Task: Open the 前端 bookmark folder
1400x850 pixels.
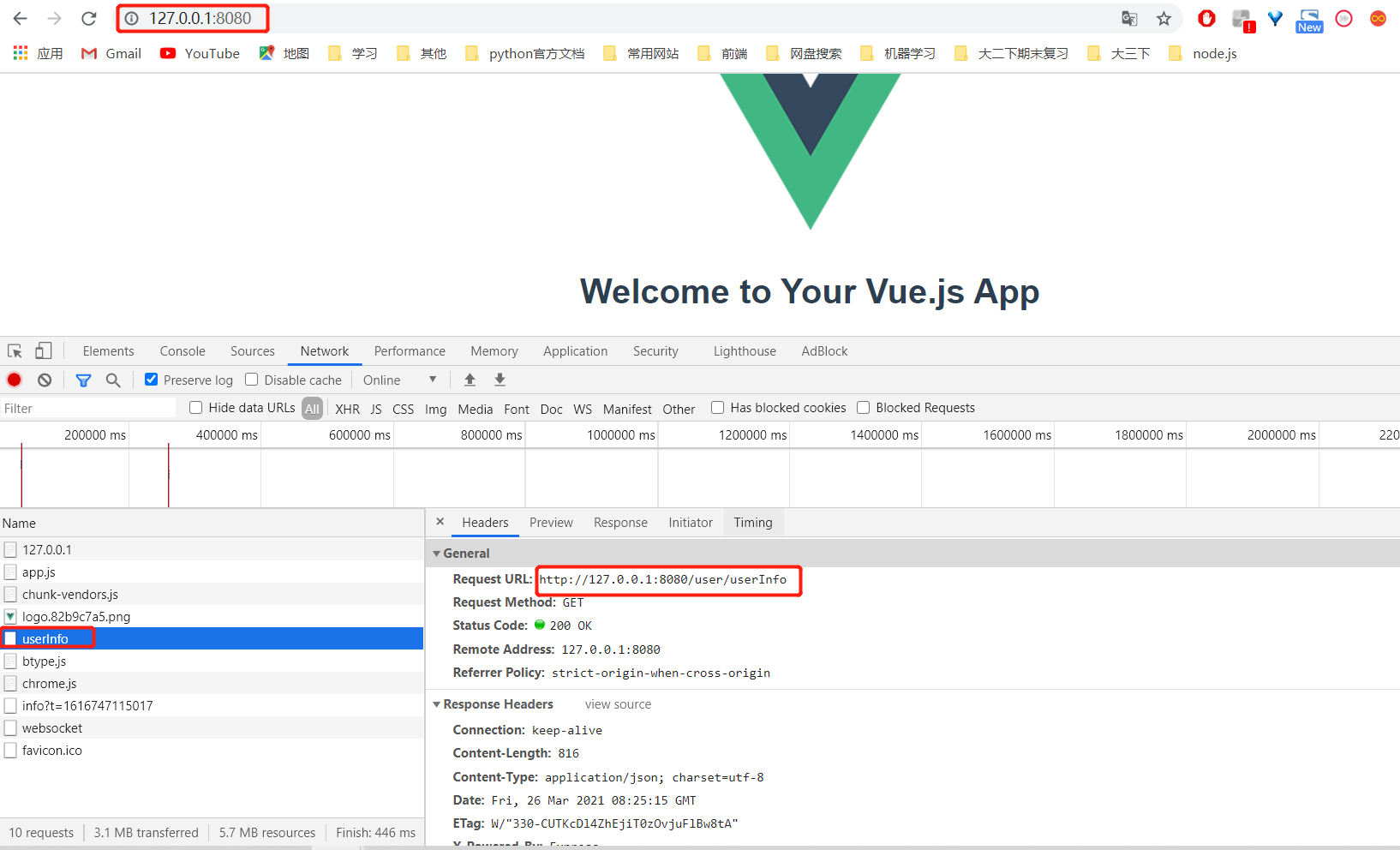Action: 722,53
